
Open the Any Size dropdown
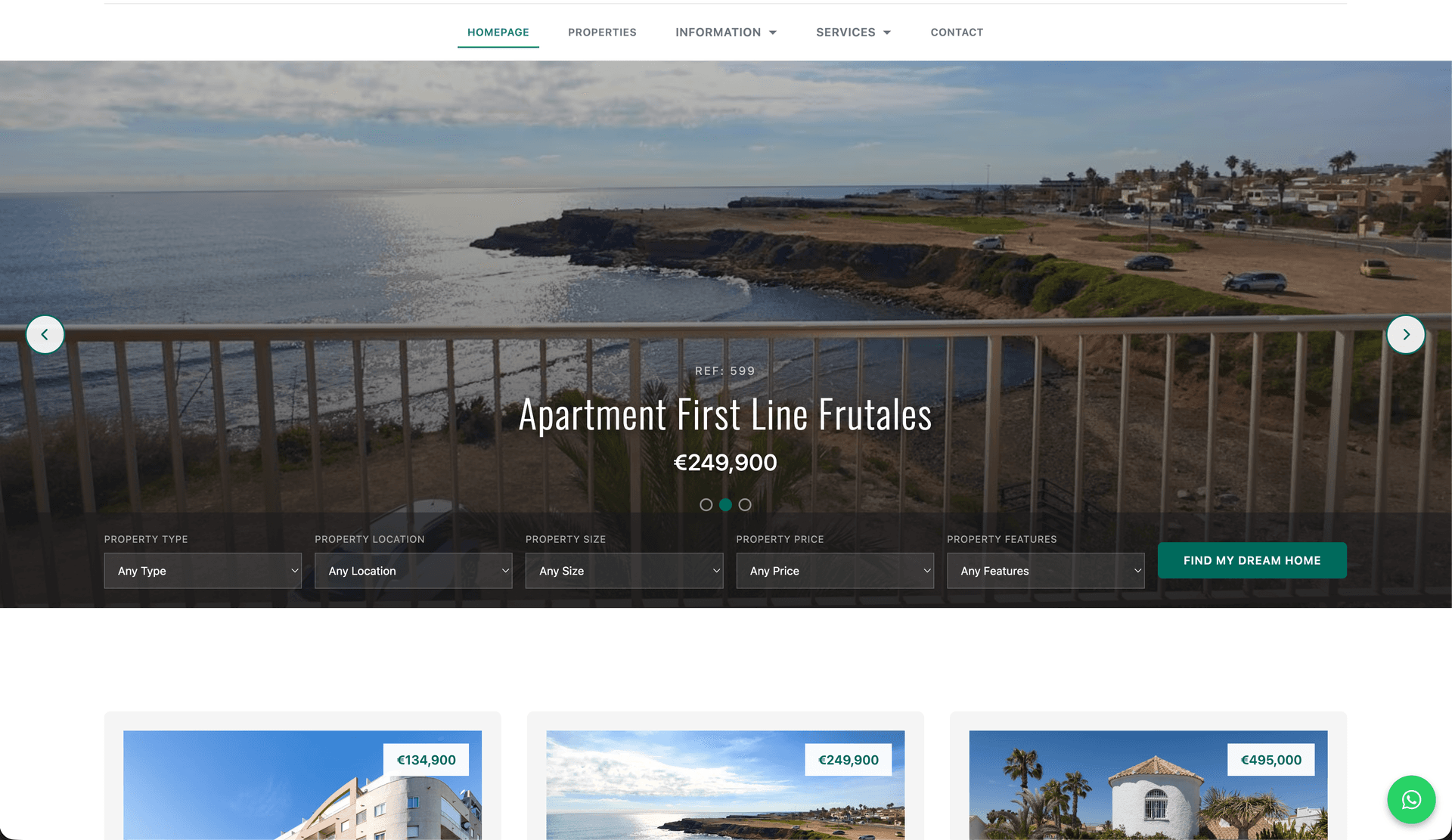[x=624, y=571]
